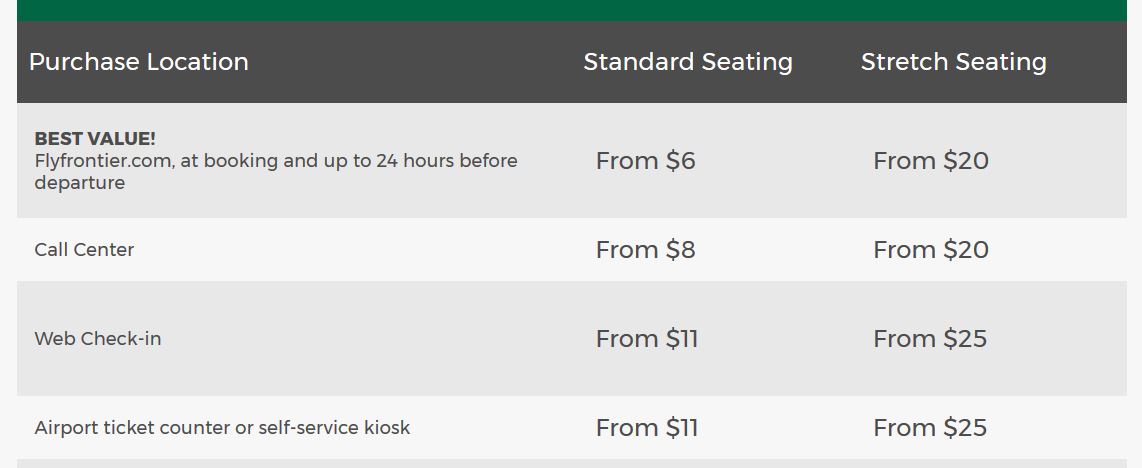Viewport: 1142px width, 468px height.
Task: Click the Web Check-in row label
Action: pos(98,339)
